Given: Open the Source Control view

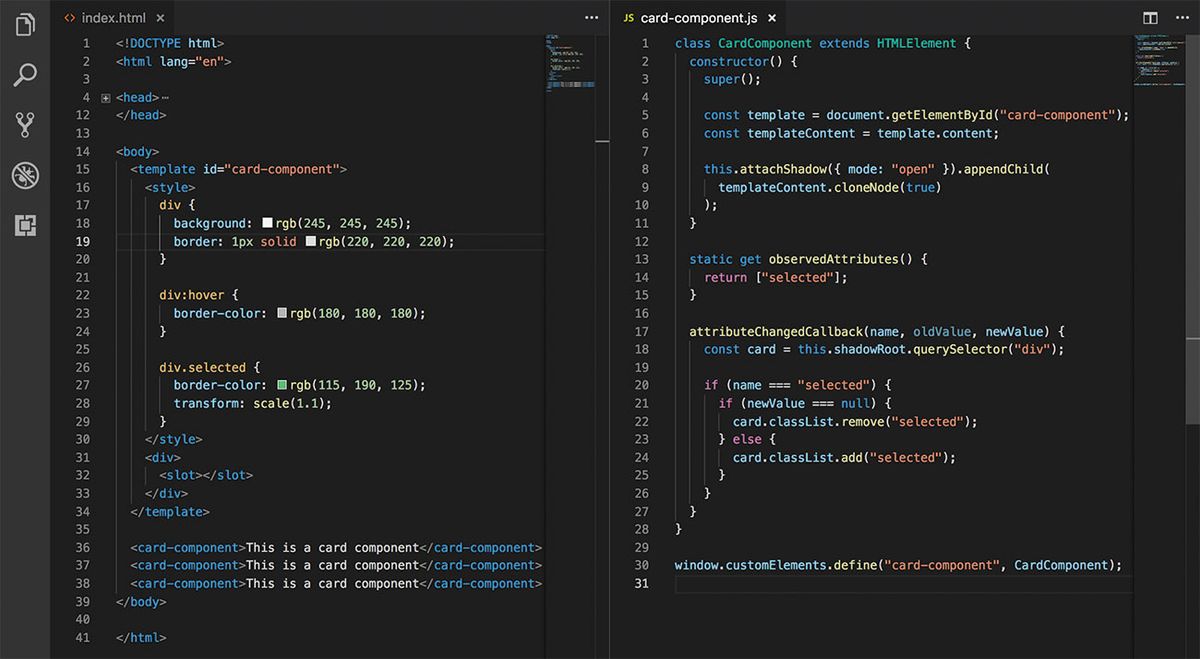Looking at the screenshot, I should click(x=25, y=125).
